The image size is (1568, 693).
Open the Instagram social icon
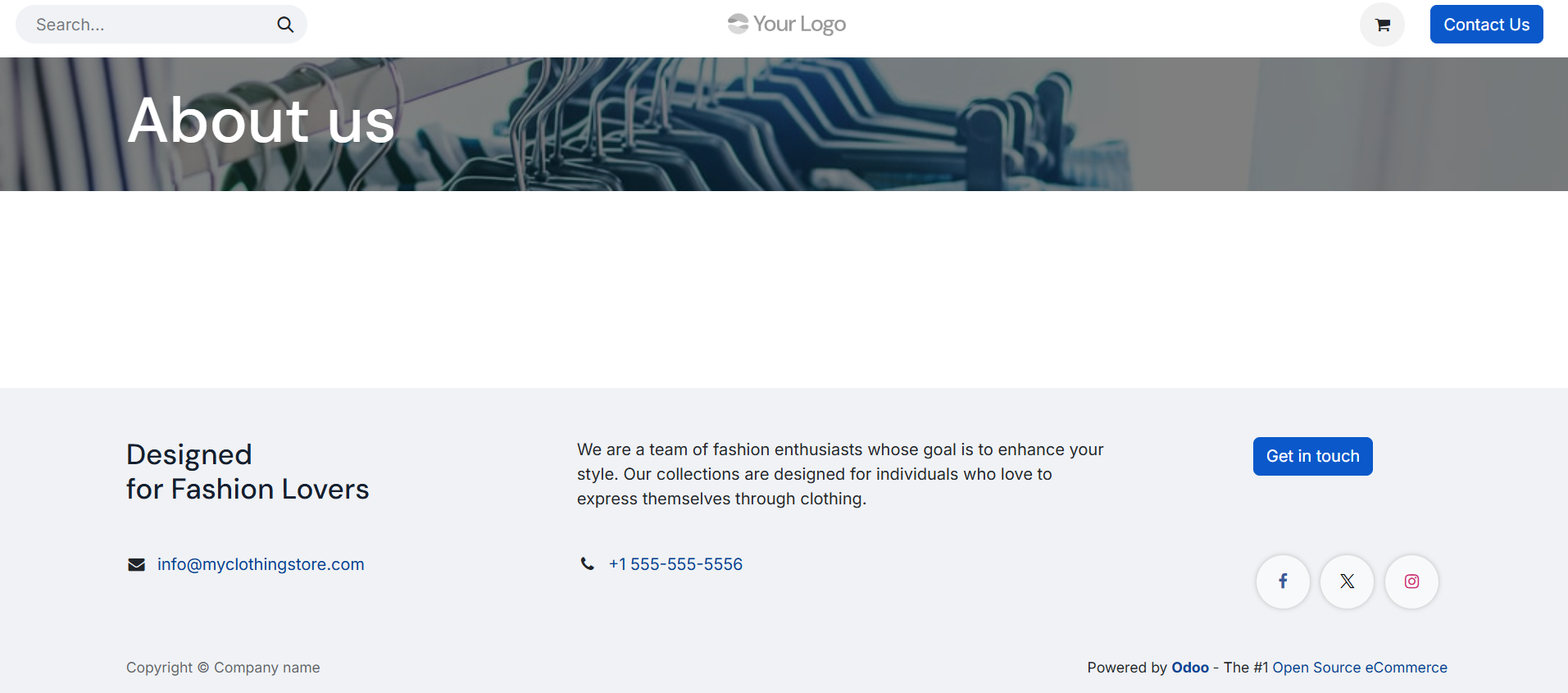click(1411, 581)
